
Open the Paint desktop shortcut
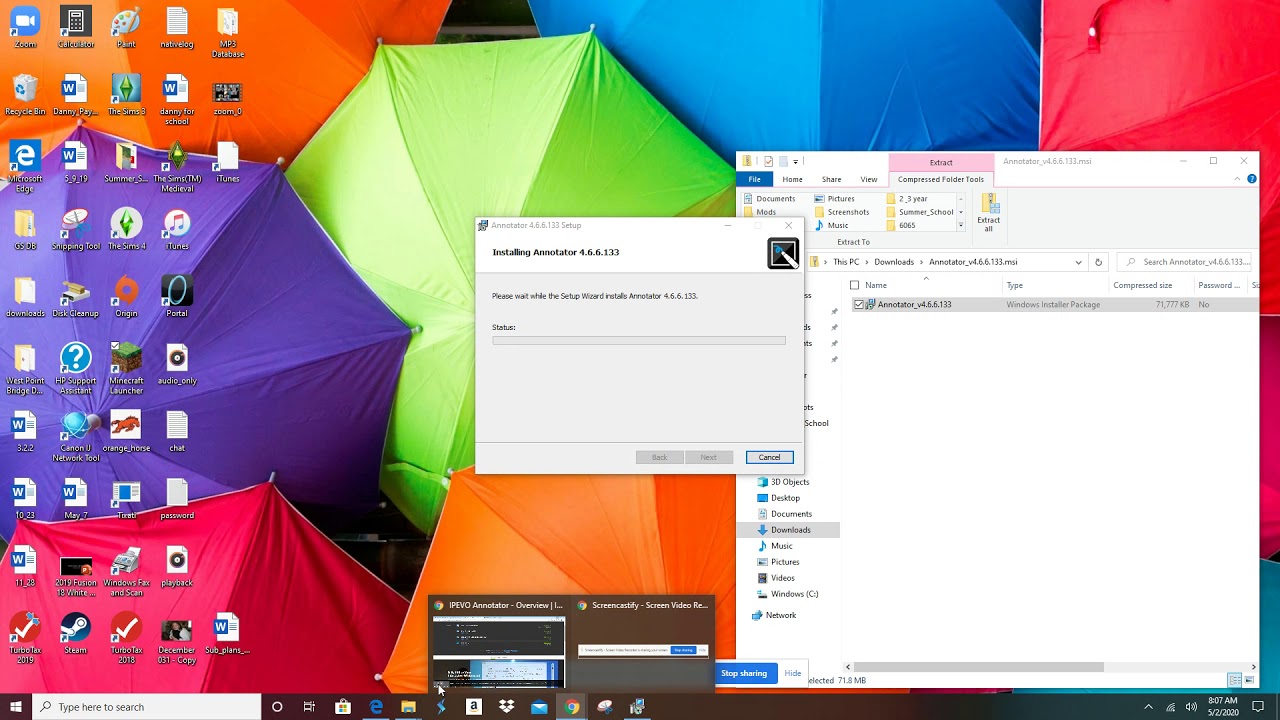pyautogui.click(x=126, y=28)
